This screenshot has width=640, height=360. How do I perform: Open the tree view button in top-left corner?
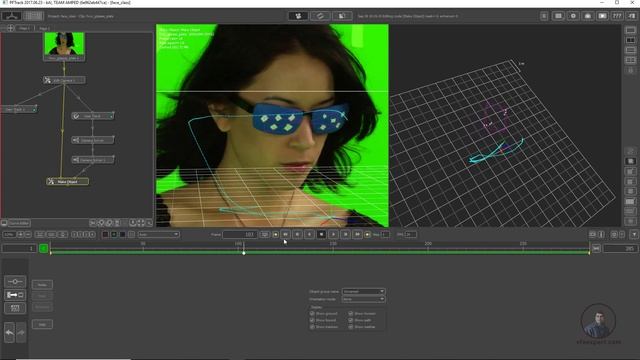click(11, 16)
